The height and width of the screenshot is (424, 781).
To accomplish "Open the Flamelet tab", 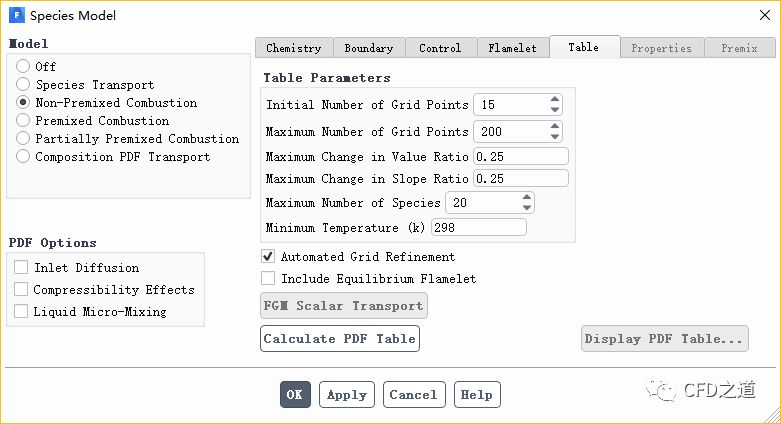I will [x=512, y=48].
